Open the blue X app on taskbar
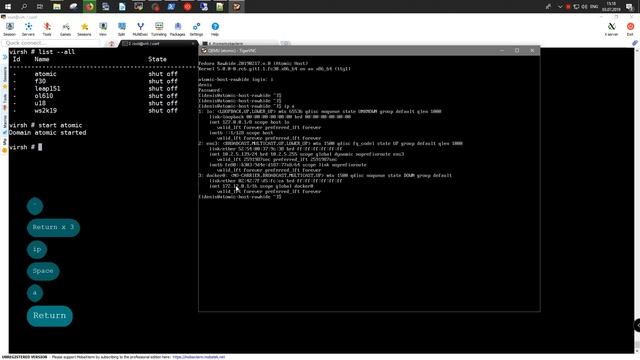Screen dimensions: 640x360 (171, 7)
